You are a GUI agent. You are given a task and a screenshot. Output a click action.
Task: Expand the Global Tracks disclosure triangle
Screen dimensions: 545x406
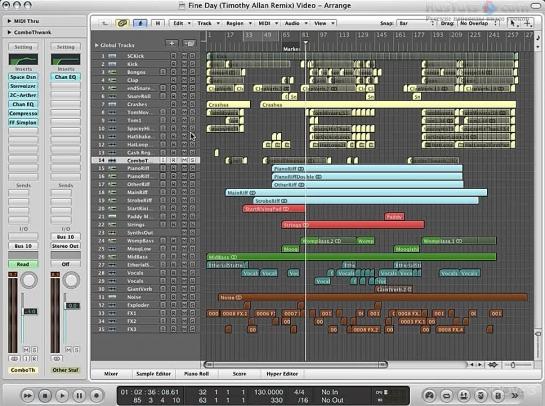click(x=97, y=45)
